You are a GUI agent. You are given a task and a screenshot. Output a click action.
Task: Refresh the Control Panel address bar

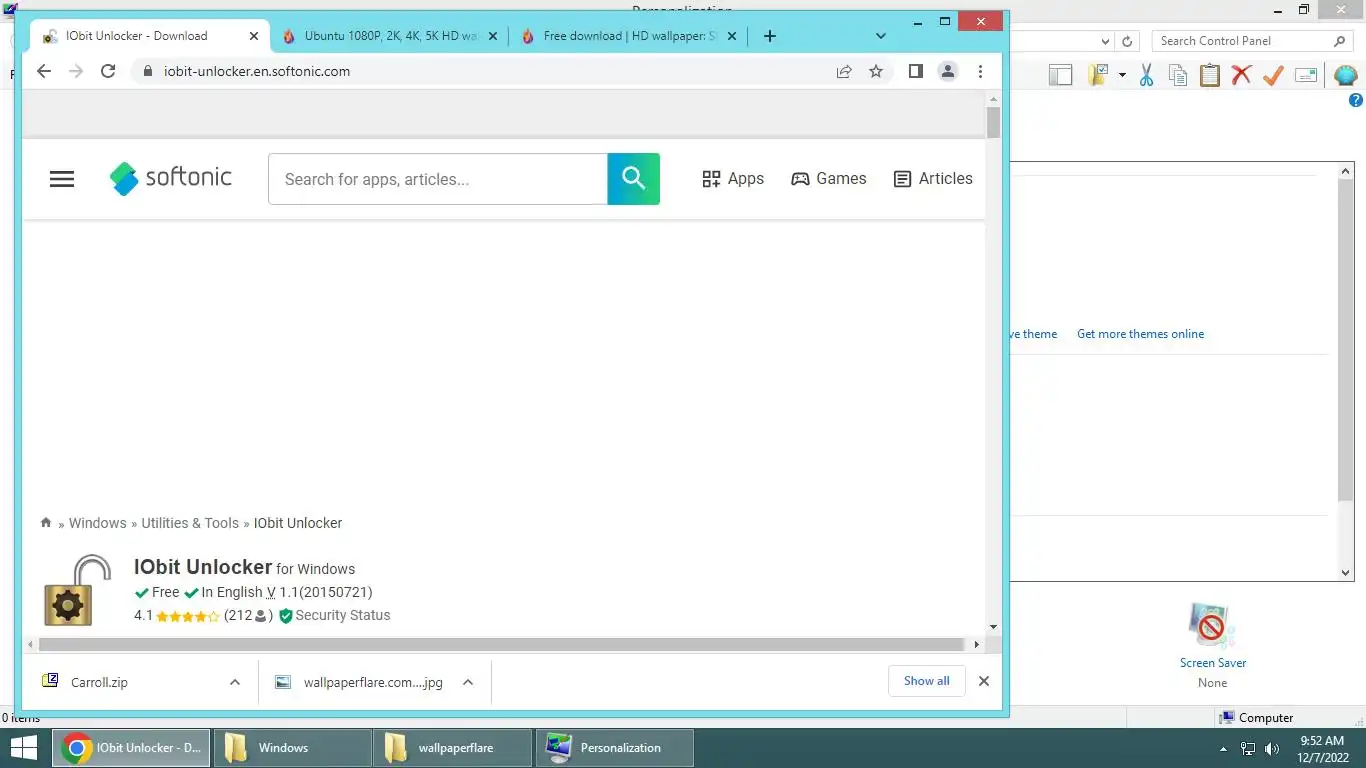(x=1127, y=41)
